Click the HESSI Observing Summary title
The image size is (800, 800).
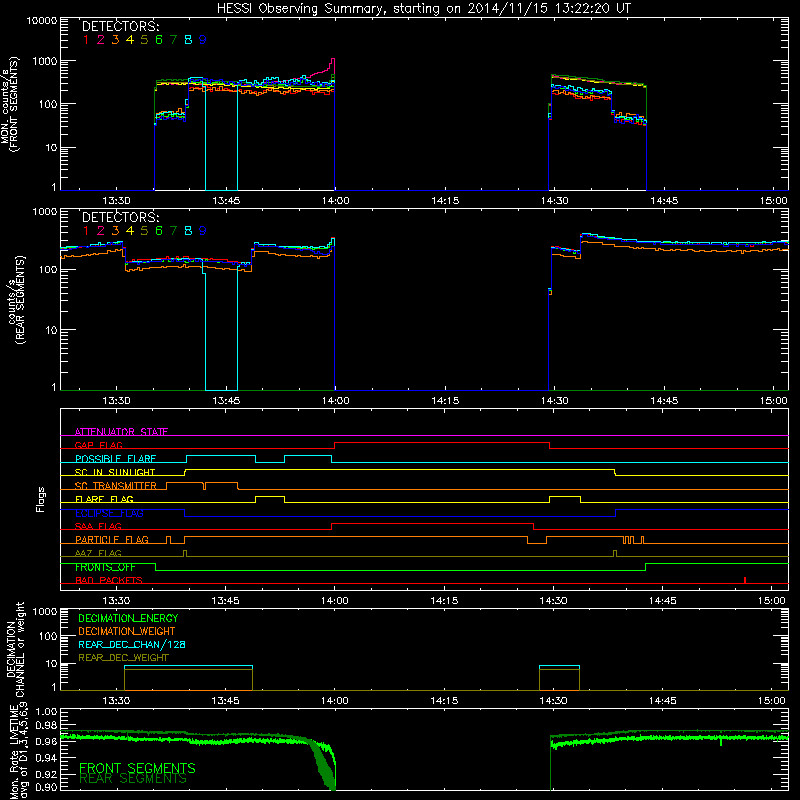pos(423,8)
